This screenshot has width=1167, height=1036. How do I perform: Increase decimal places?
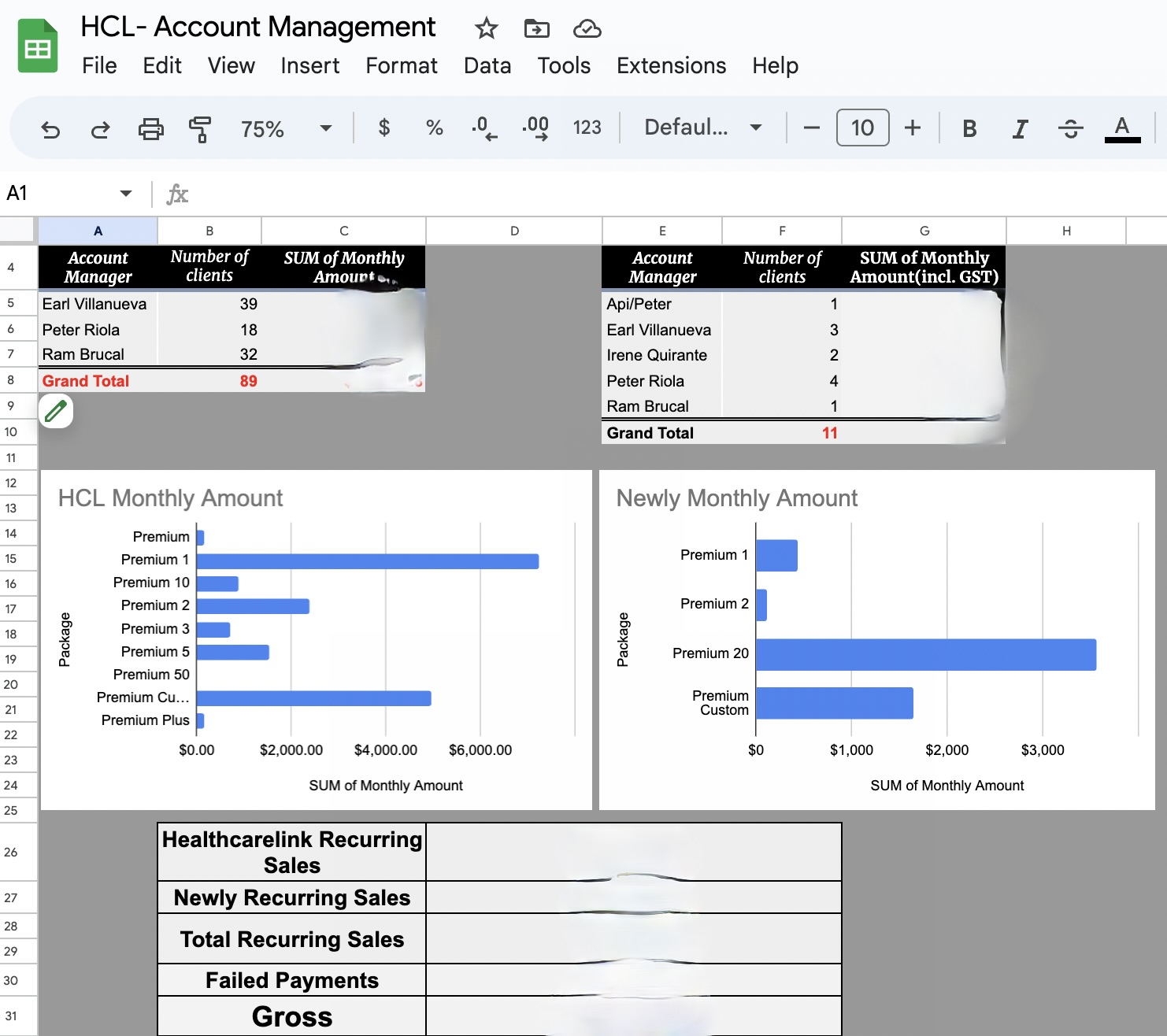click(x=535, y=128)
